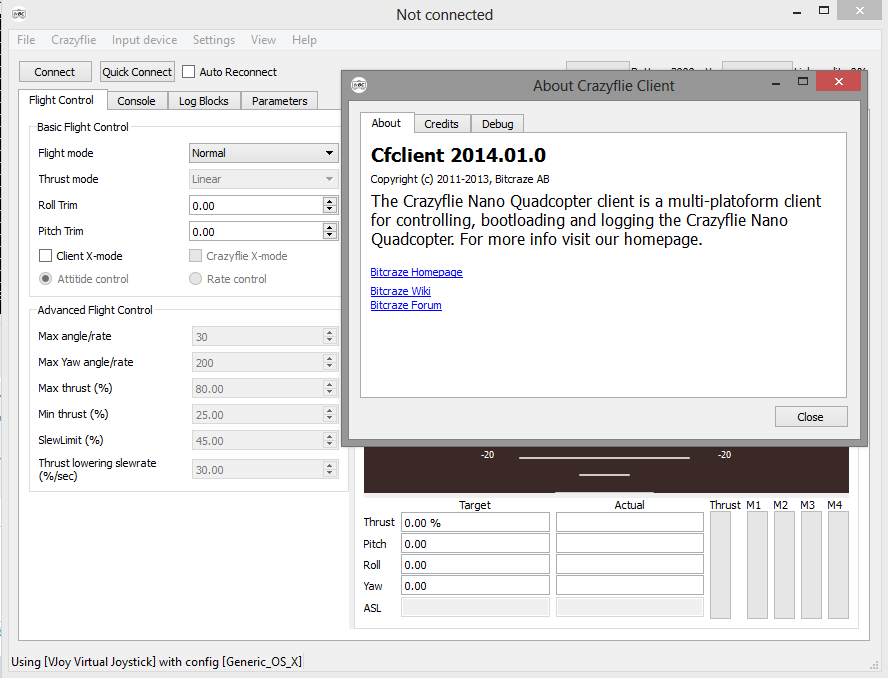Expand the Thrust mode combo box
The width and height of the screenshot is (888, 678).
point(264,179)
